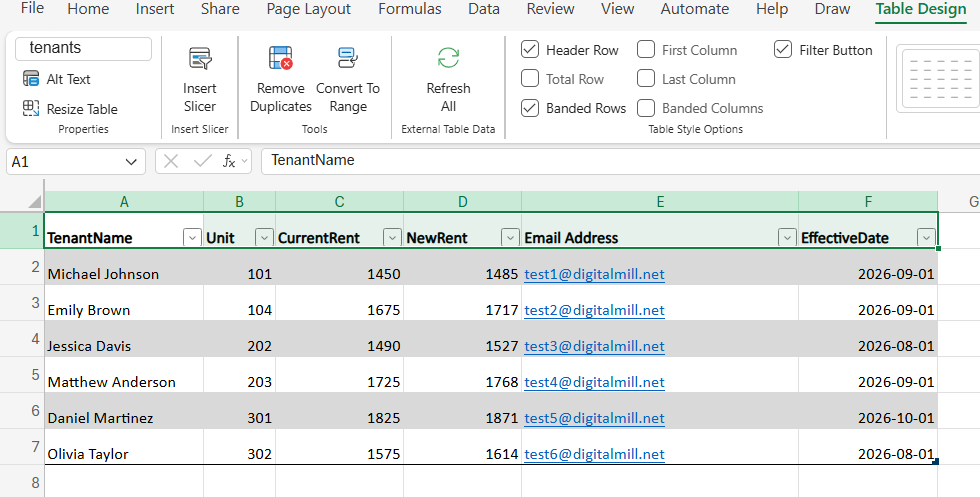Insert a slicer for the table

point(200,80)
